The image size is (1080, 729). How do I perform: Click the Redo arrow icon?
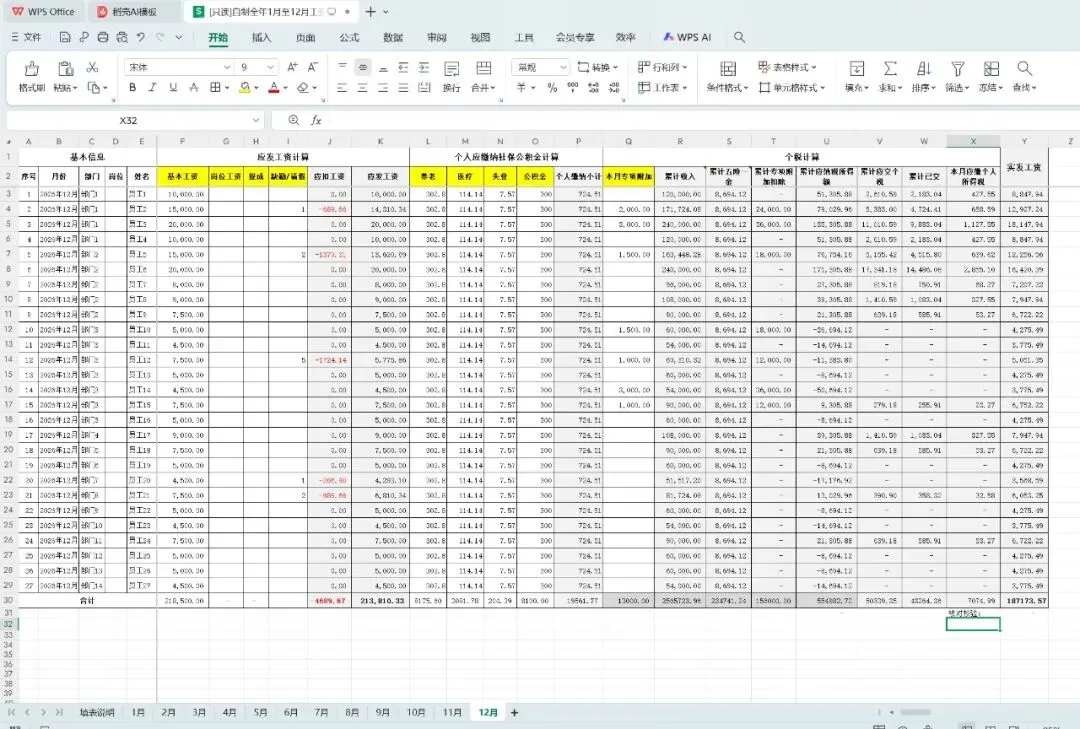pyautogui.click(x=160, y=37)
